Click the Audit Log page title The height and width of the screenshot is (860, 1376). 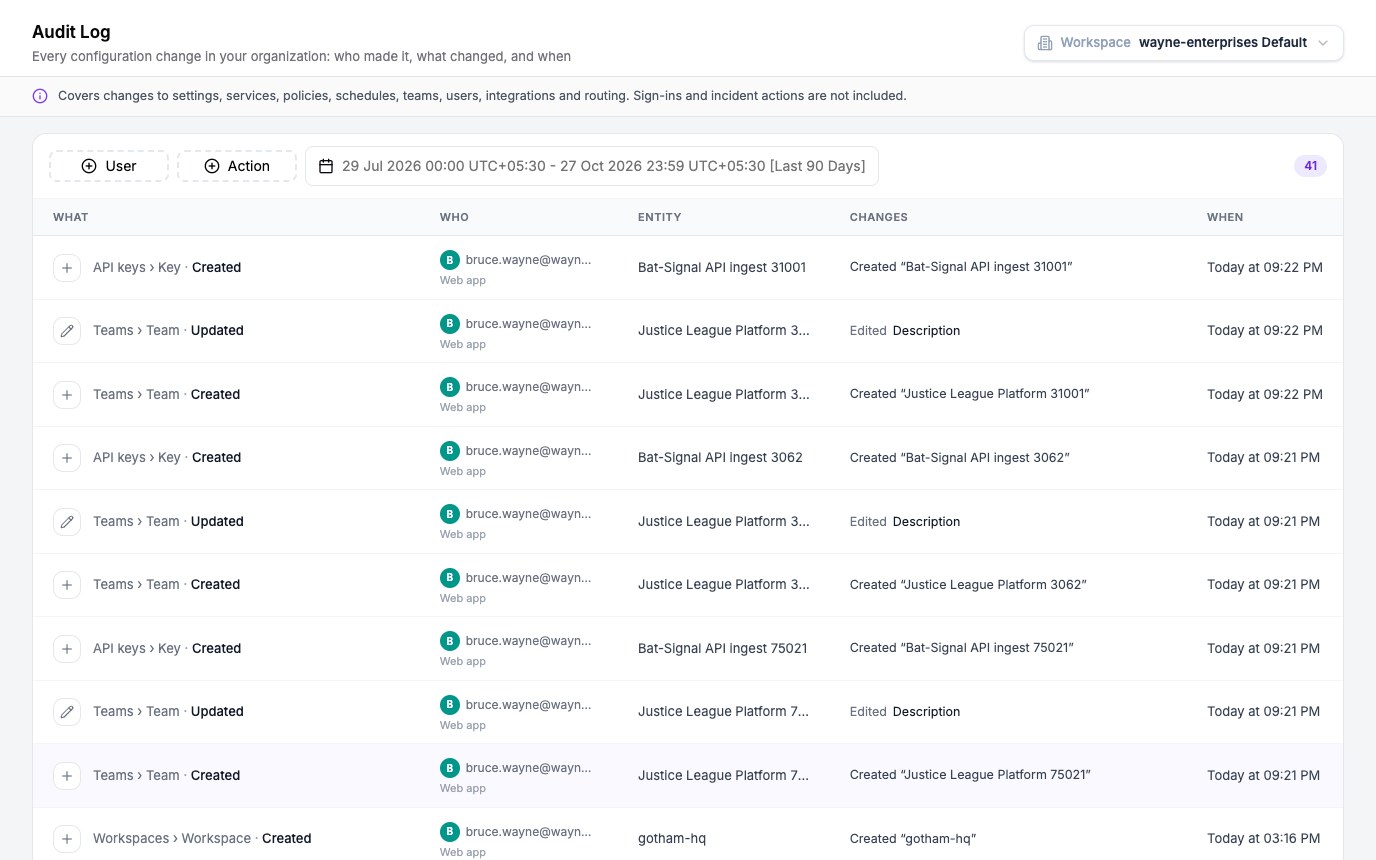tap(71, 32)
